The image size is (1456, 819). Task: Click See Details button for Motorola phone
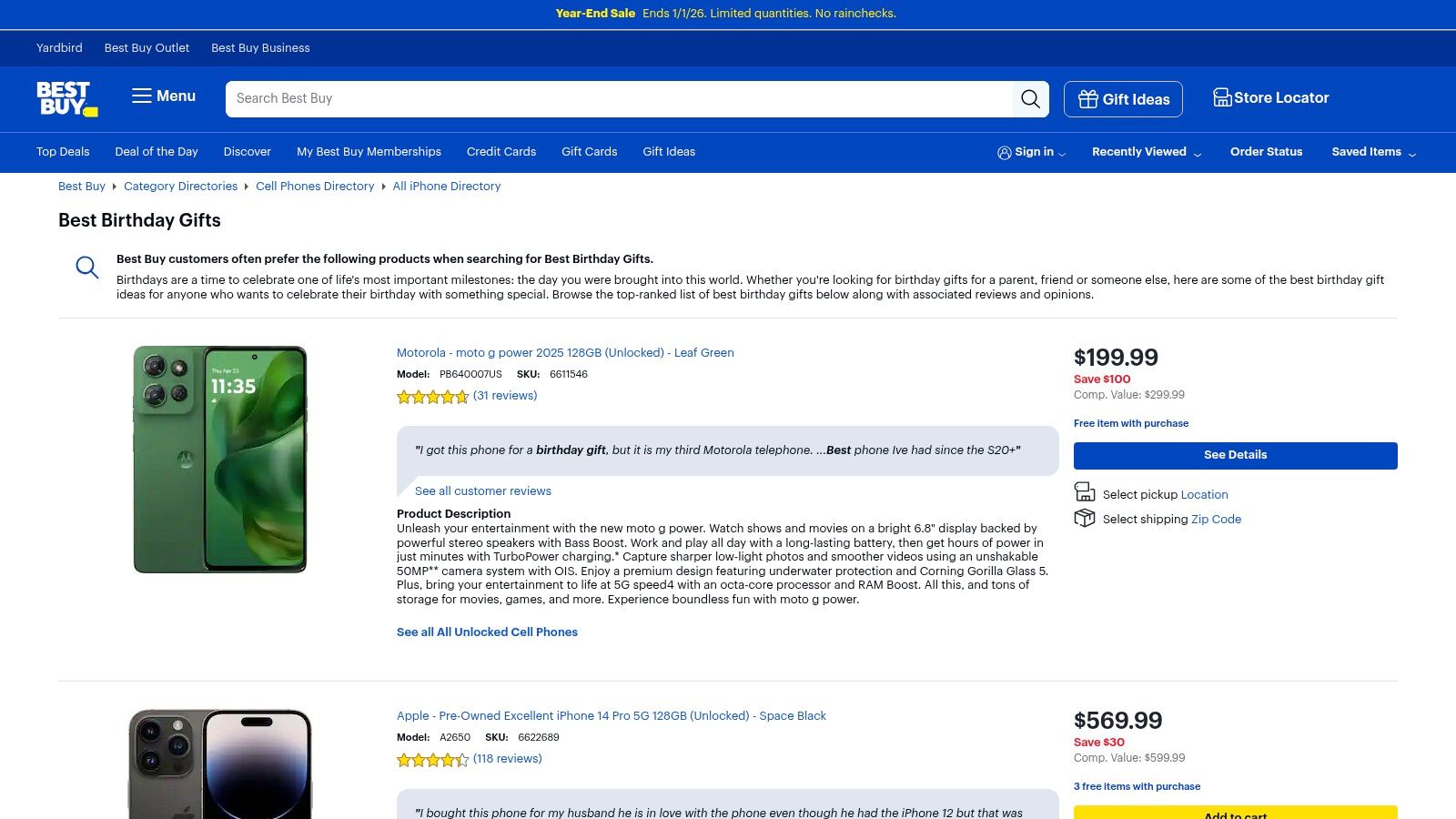[1236, 456]
